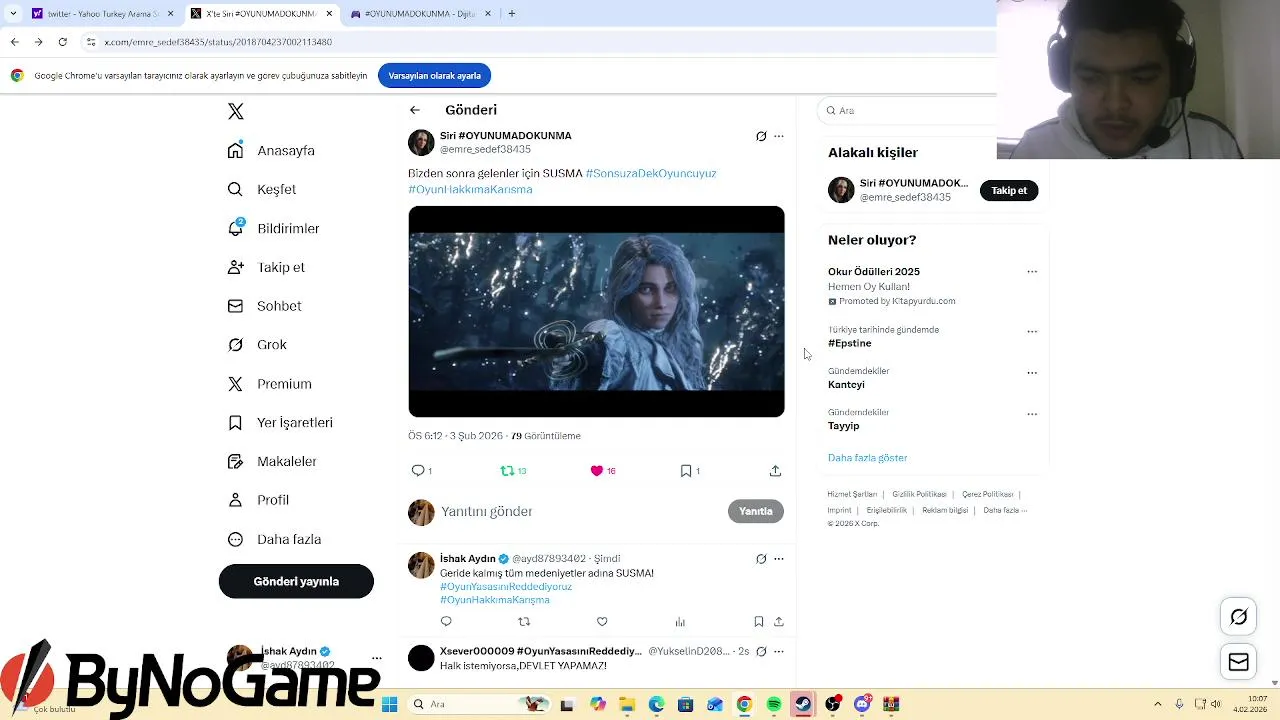Click Grok icon on the main post

tap(761, 136)
